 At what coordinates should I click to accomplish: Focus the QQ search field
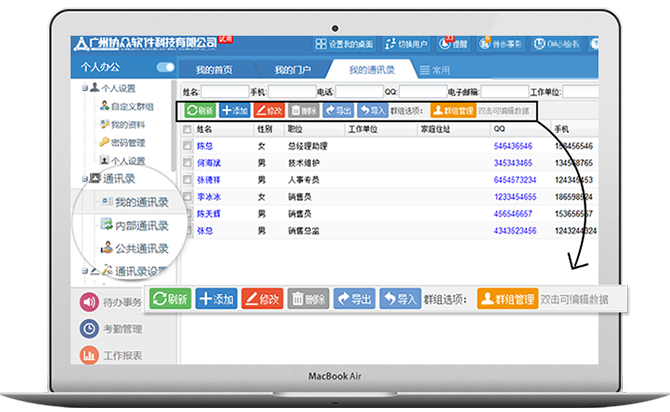tap(423, 91)
